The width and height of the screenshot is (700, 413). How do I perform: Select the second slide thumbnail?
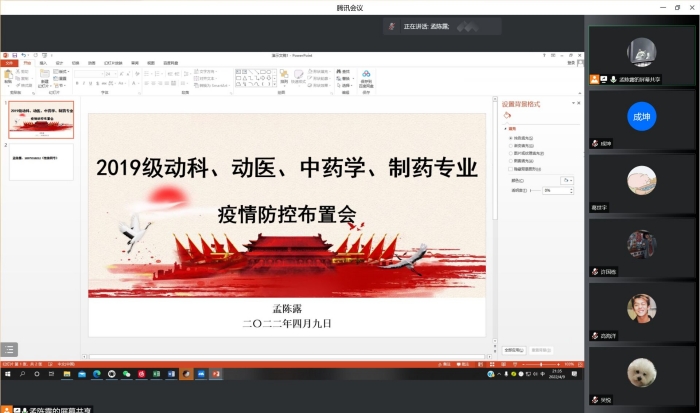41,162
